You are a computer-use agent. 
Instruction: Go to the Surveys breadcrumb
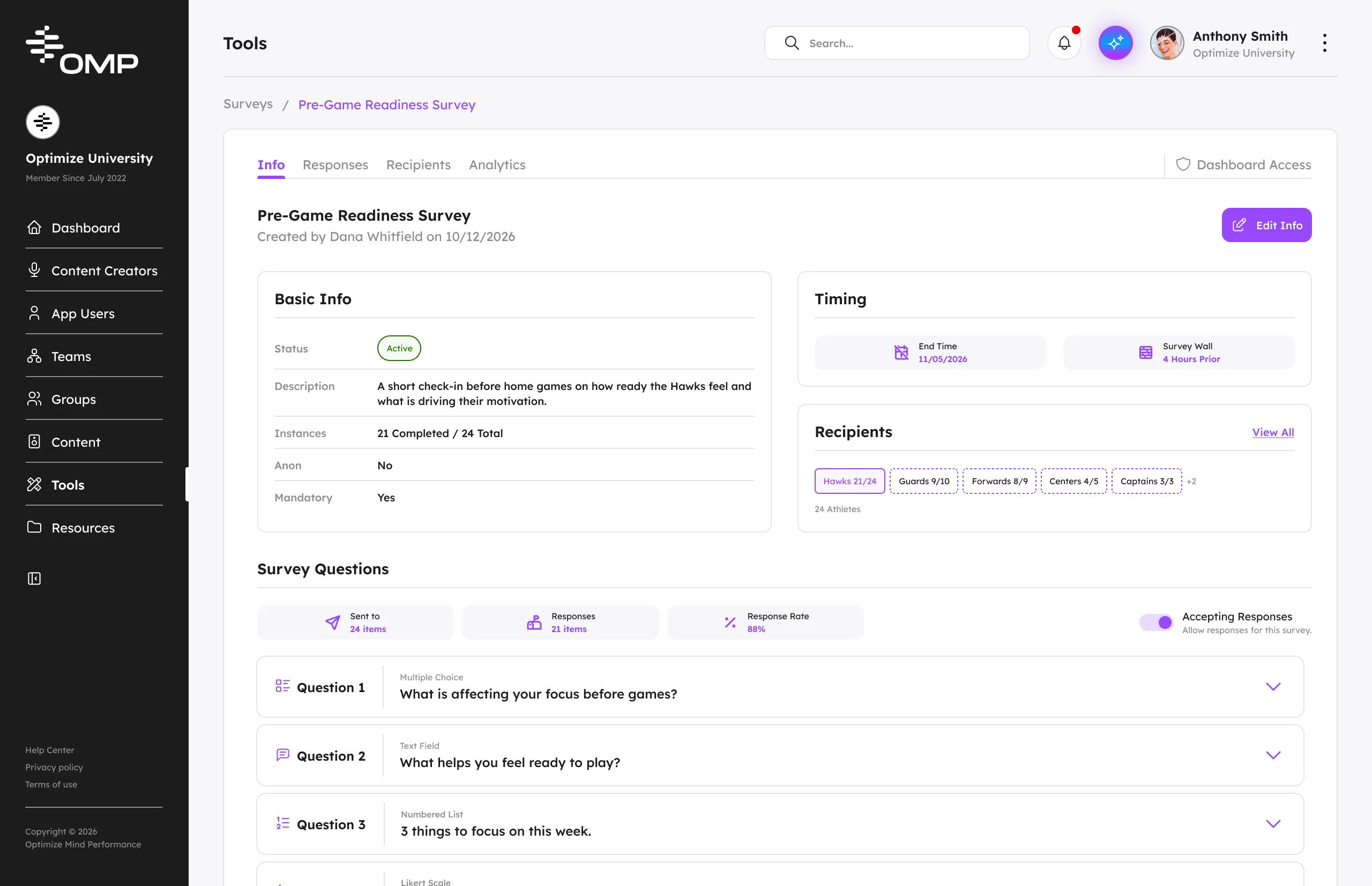pos(248,104)
